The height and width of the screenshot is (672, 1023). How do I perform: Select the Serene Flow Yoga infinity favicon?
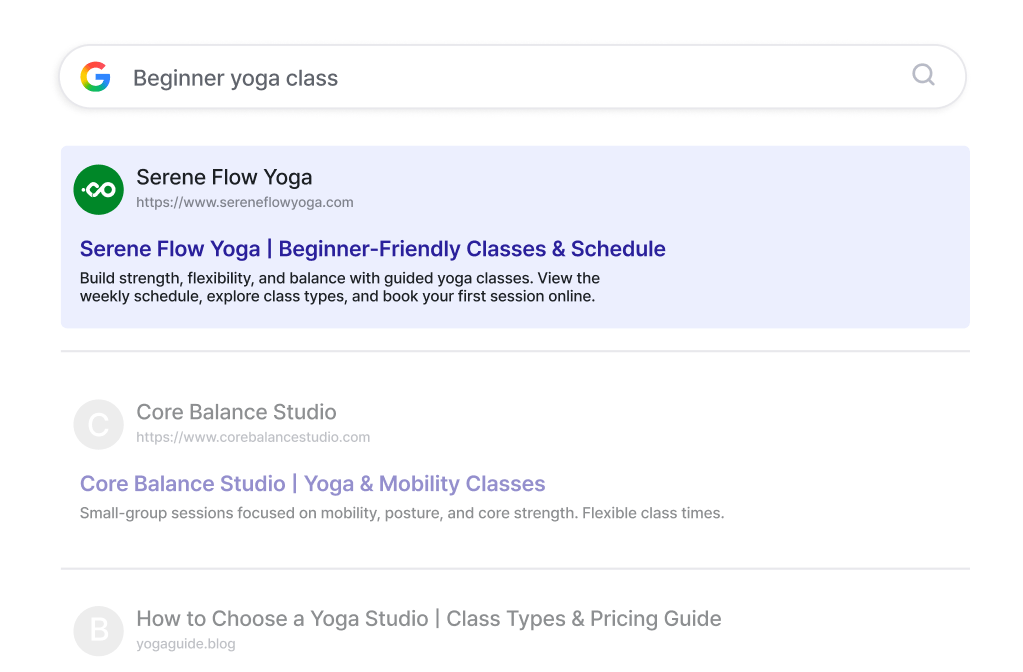[x=98, y=189]
